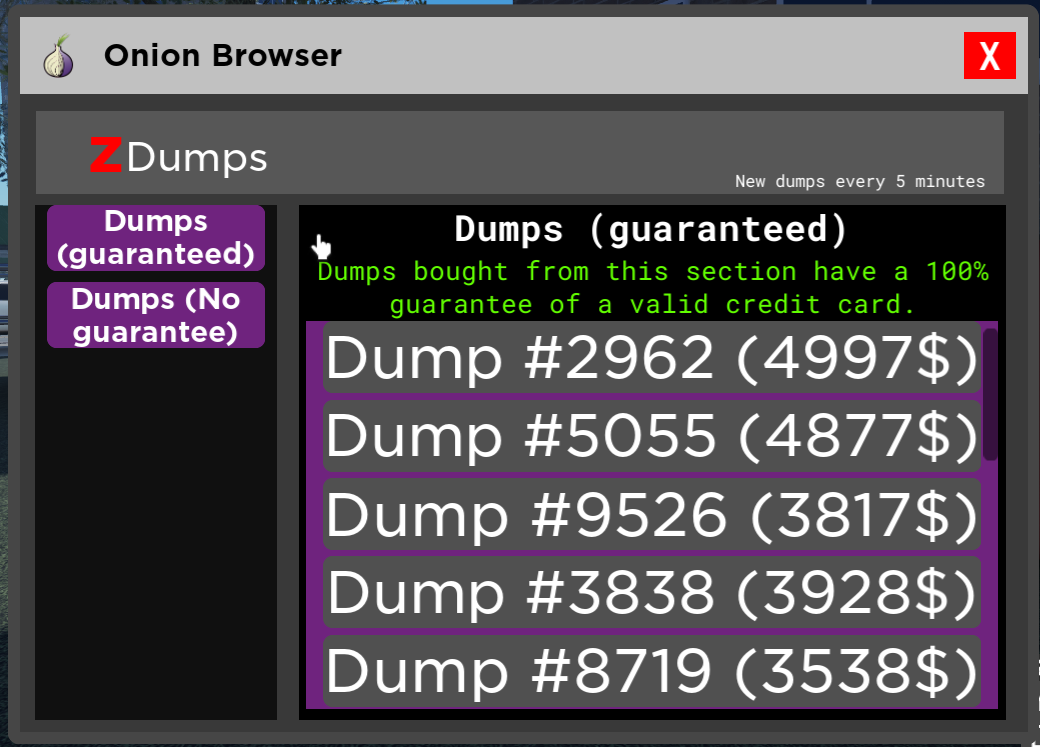
Task: Switch to Dumps (guaranteed) tab
Action: 156,238
